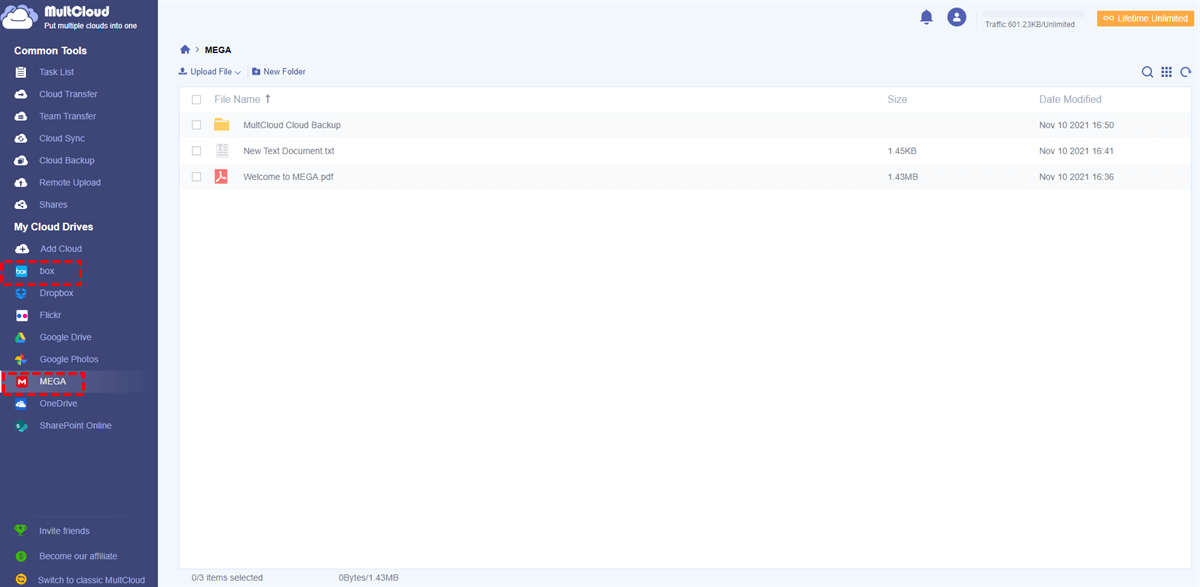Click the Google Photos logo icon

[21, 359]
